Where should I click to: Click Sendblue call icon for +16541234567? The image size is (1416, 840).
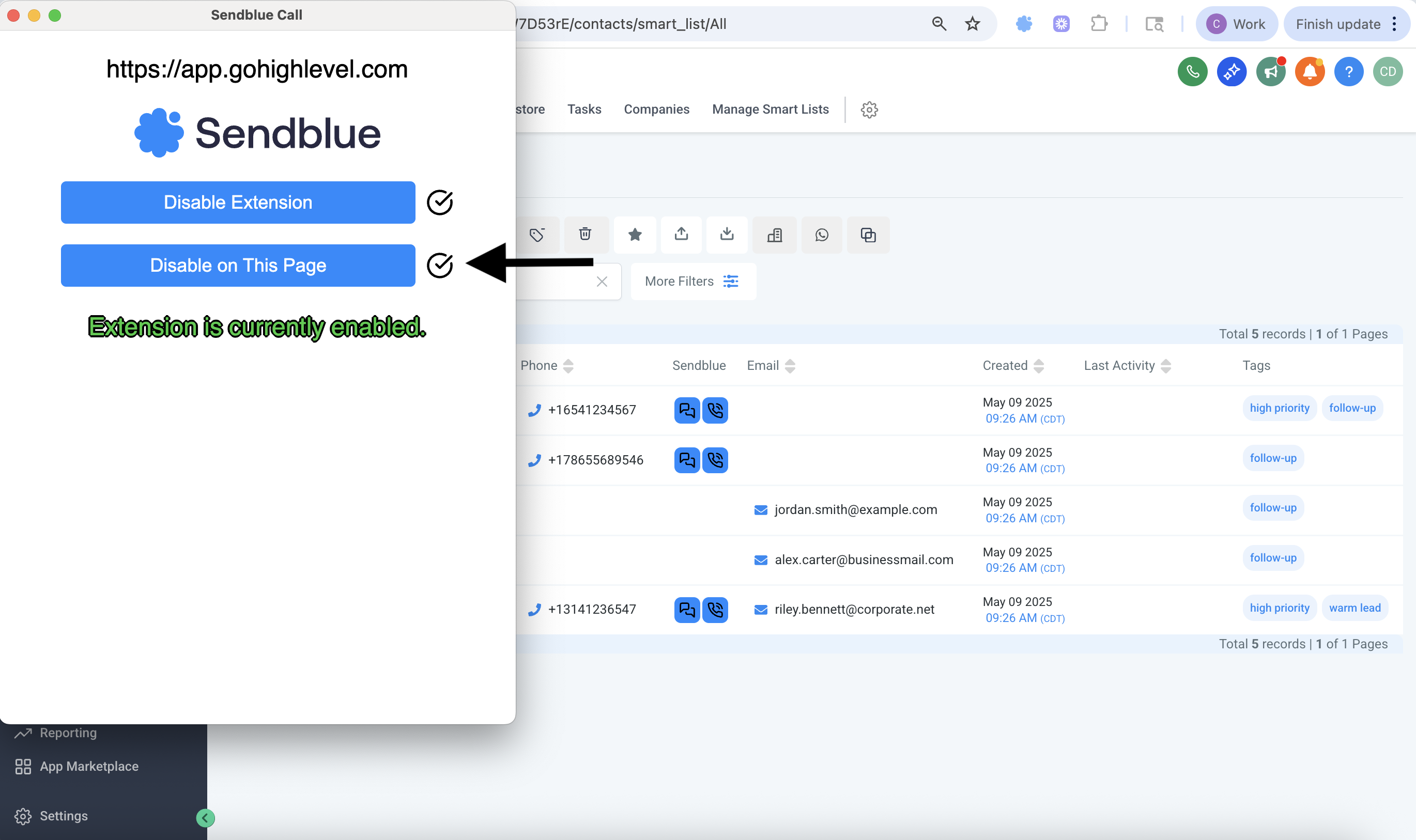coord(715,410)
